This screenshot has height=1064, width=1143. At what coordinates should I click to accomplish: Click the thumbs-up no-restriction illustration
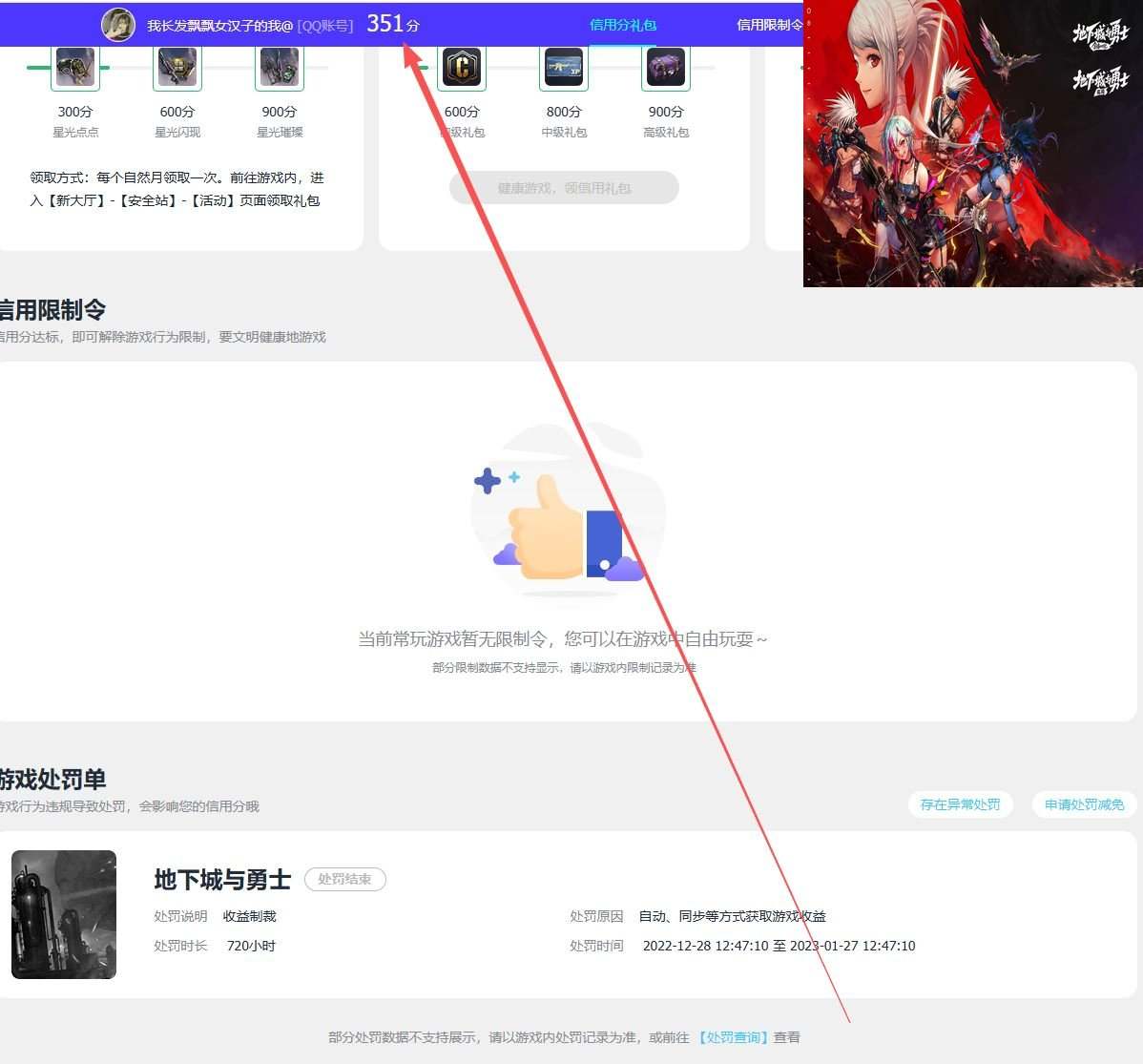(x=567, y=511)
